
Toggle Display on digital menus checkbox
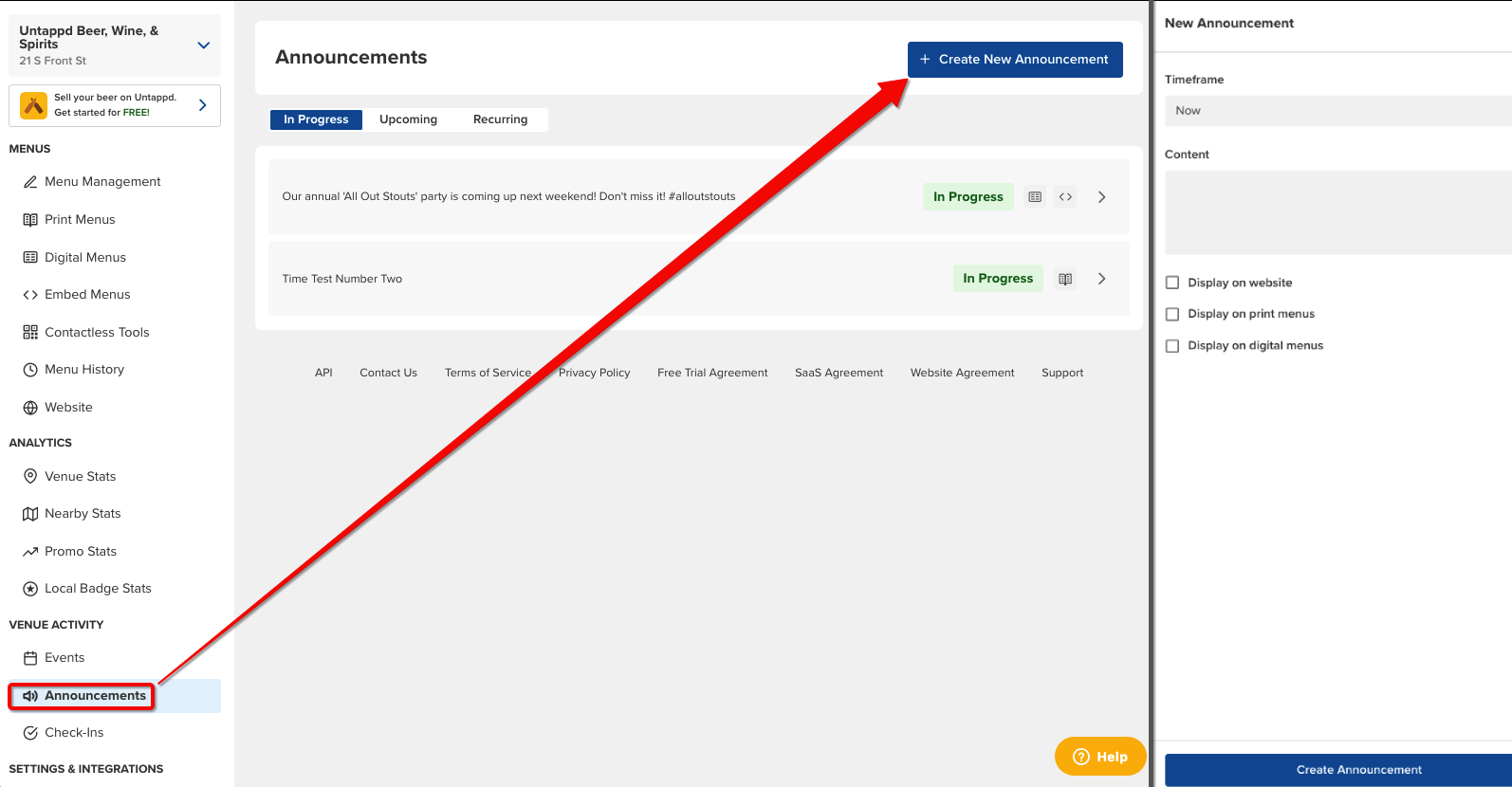[1172, 346]
